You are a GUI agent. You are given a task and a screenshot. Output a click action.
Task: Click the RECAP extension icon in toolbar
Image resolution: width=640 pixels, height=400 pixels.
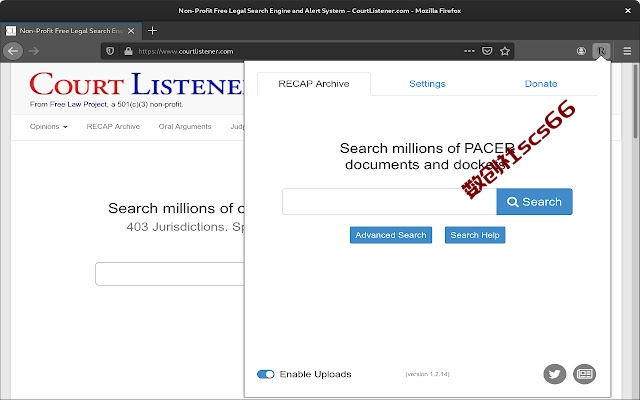click(601, 51)
